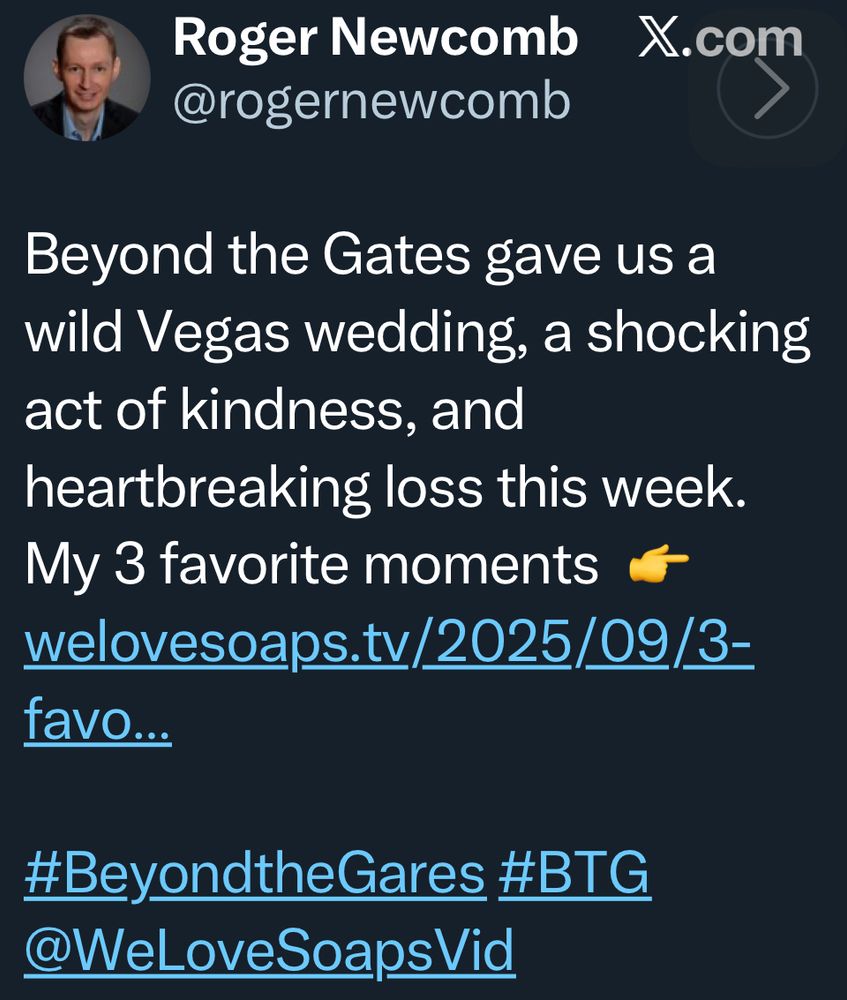
Task: Click the words "gave us a"
Action: tap(600, 257)
